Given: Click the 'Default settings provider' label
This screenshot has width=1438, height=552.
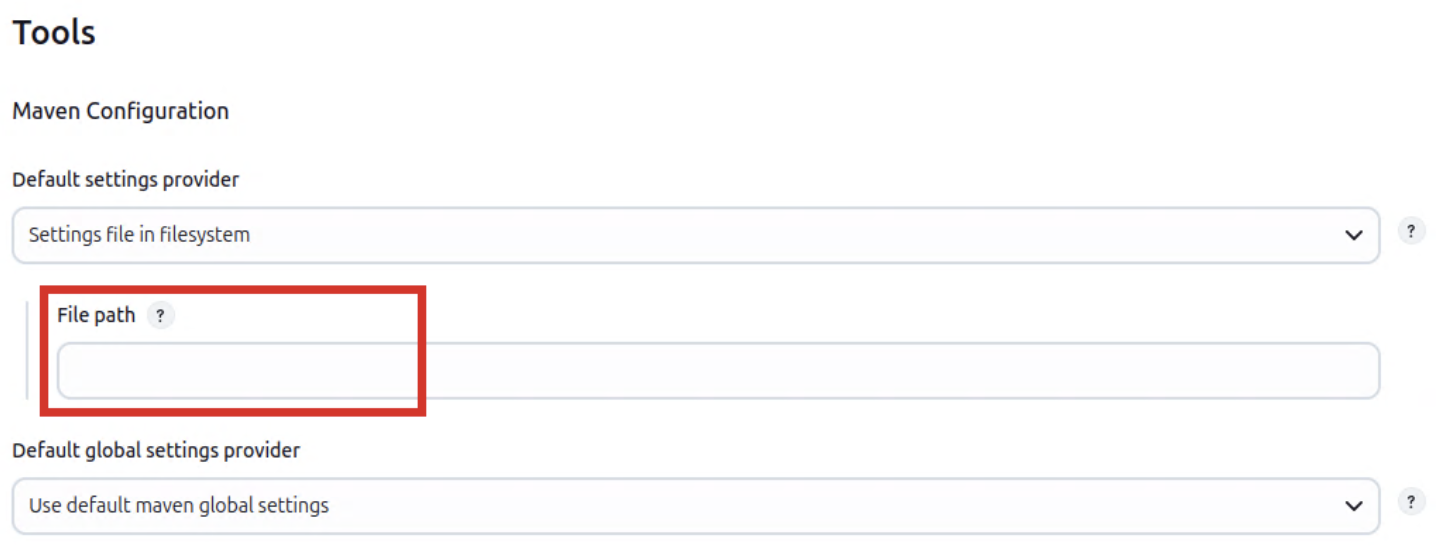Looking at the screenshot, I should pyautogui.click(x=125, y=180).
